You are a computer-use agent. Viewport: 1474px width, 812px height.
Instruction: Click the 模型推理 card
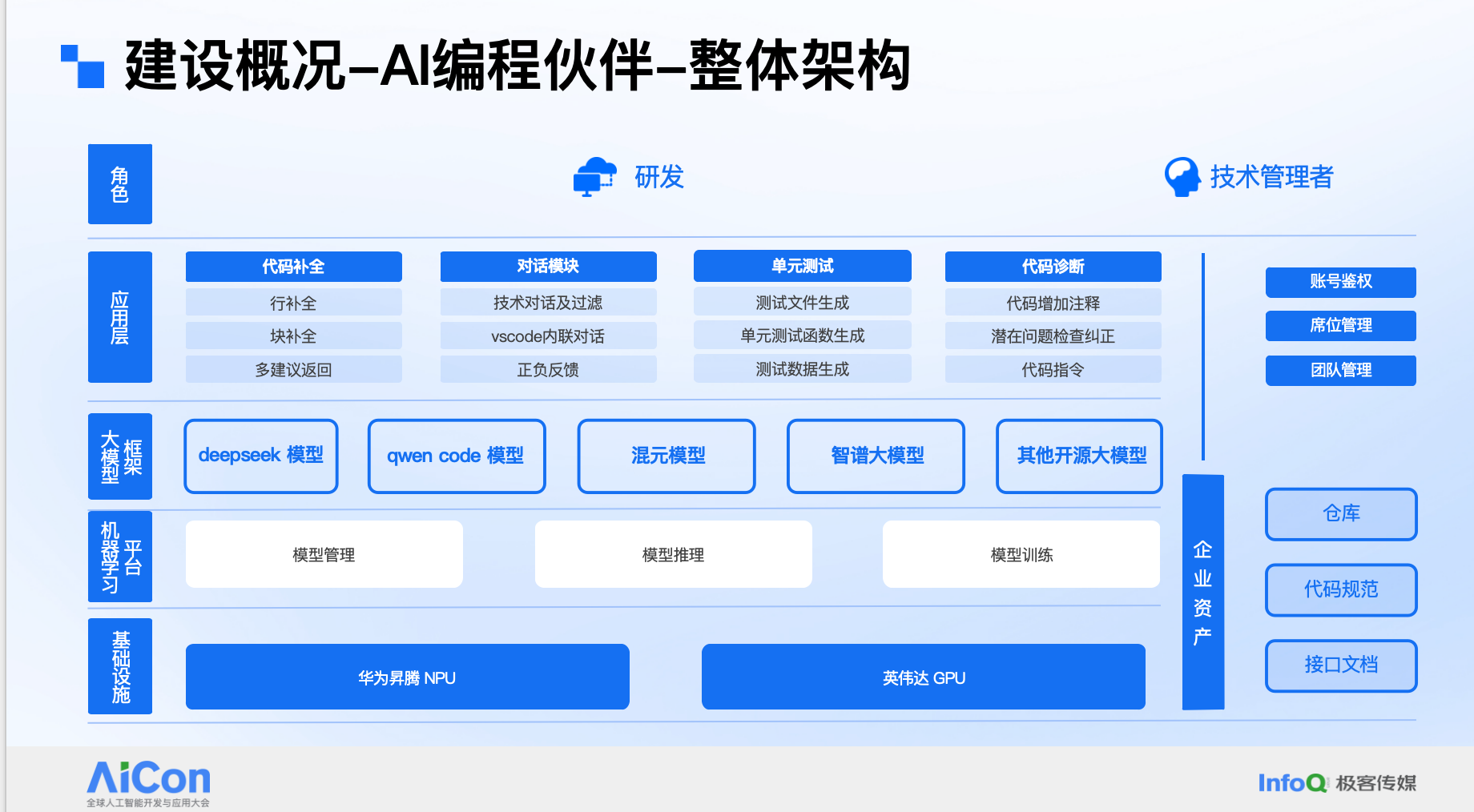click(x=674, y=554)
